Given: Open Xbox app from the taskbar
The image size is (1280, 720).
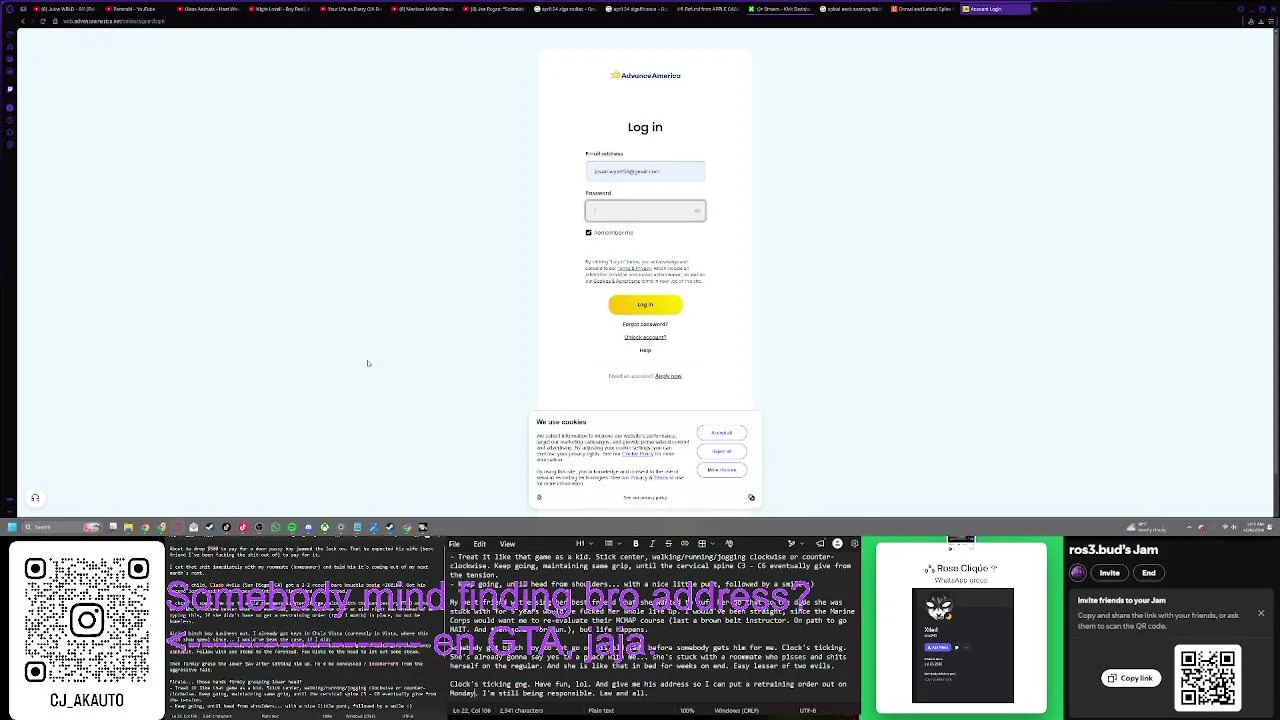Looking at the screenshot, I should (324, 527).
